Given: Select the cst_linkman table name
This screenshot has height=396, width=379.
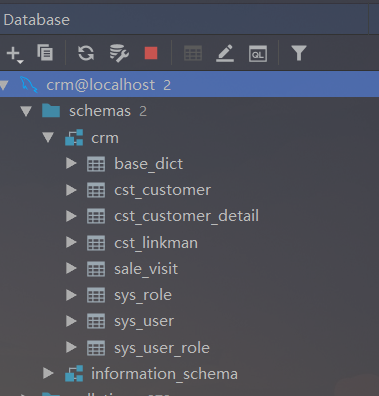Looking at the screenshot, I should (156, 243).
